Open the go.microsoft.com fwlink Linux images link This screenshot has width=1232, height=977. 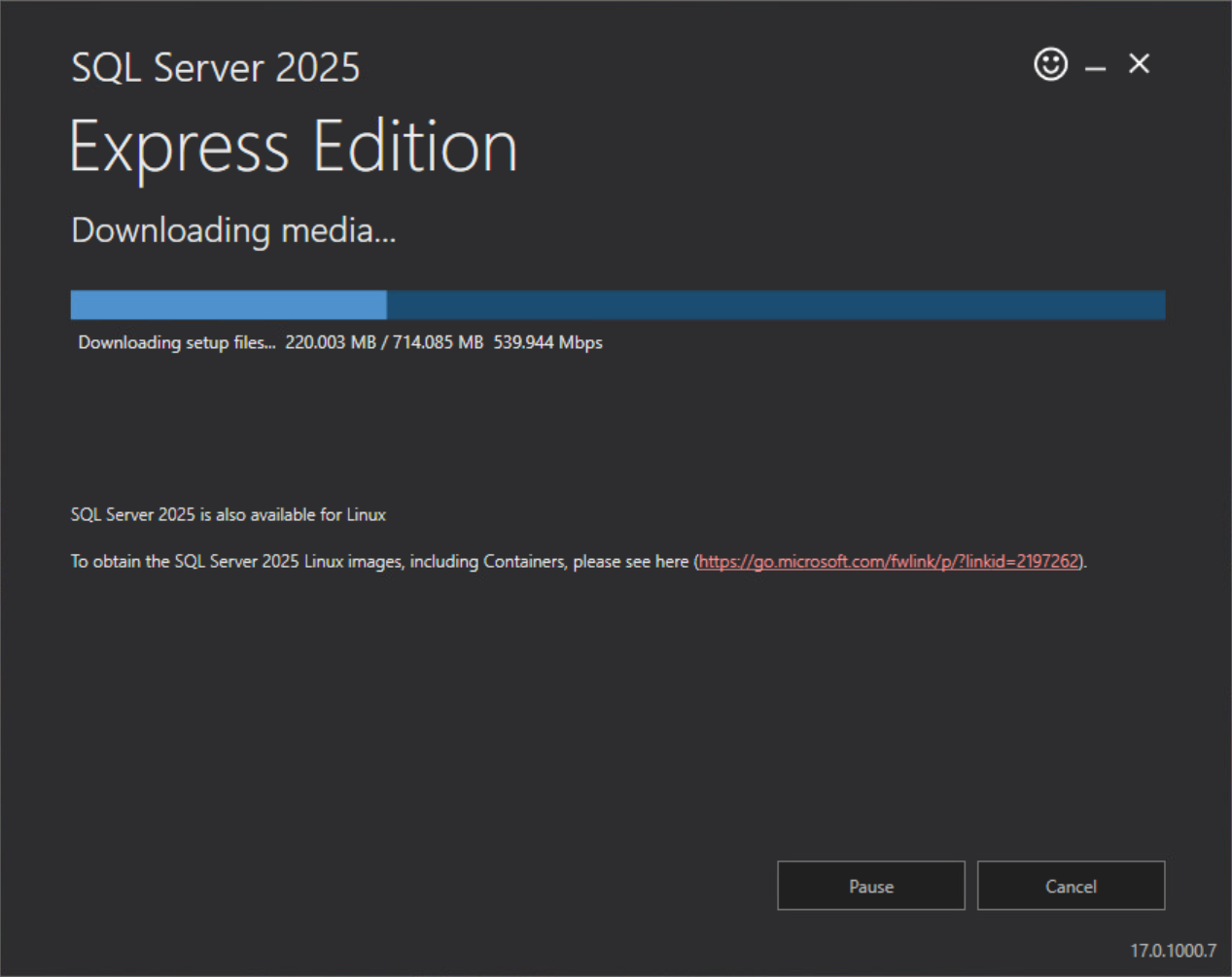(889, 561)
